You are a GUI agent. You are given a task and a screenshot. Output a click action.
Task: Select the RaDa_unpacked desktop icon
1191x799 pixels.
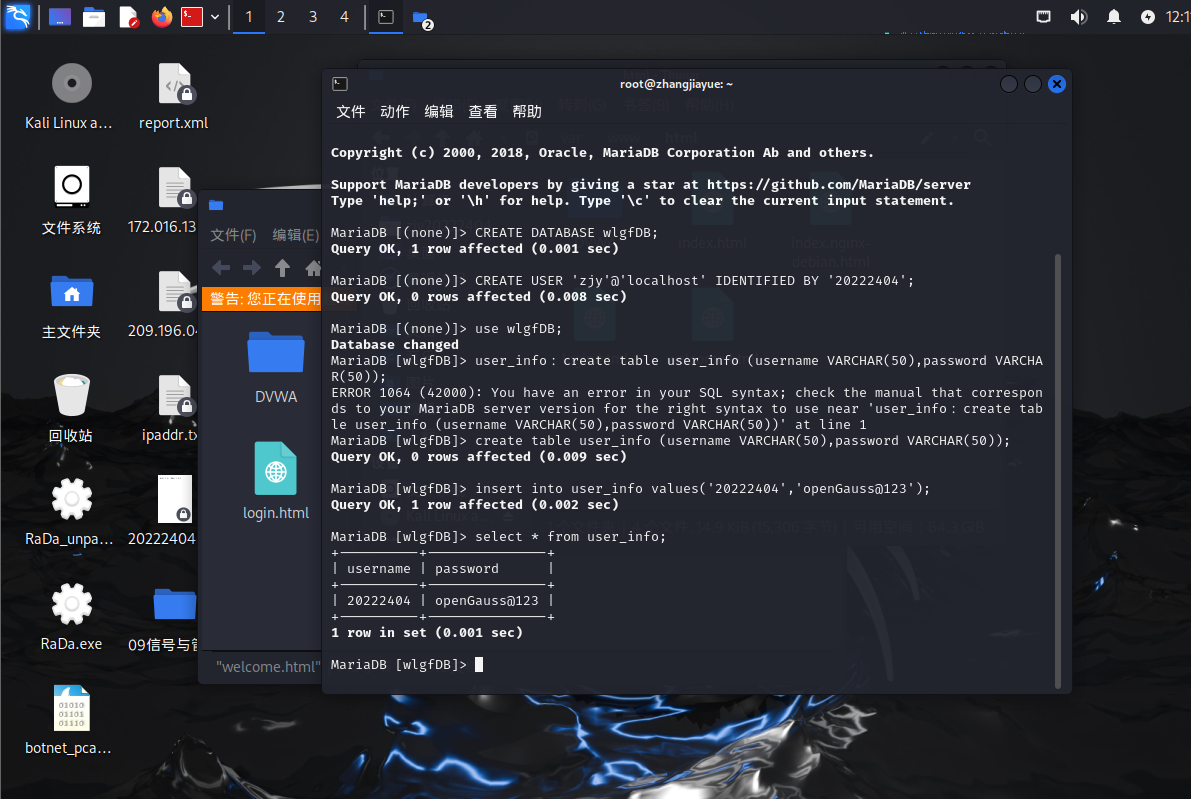(69, 513)
